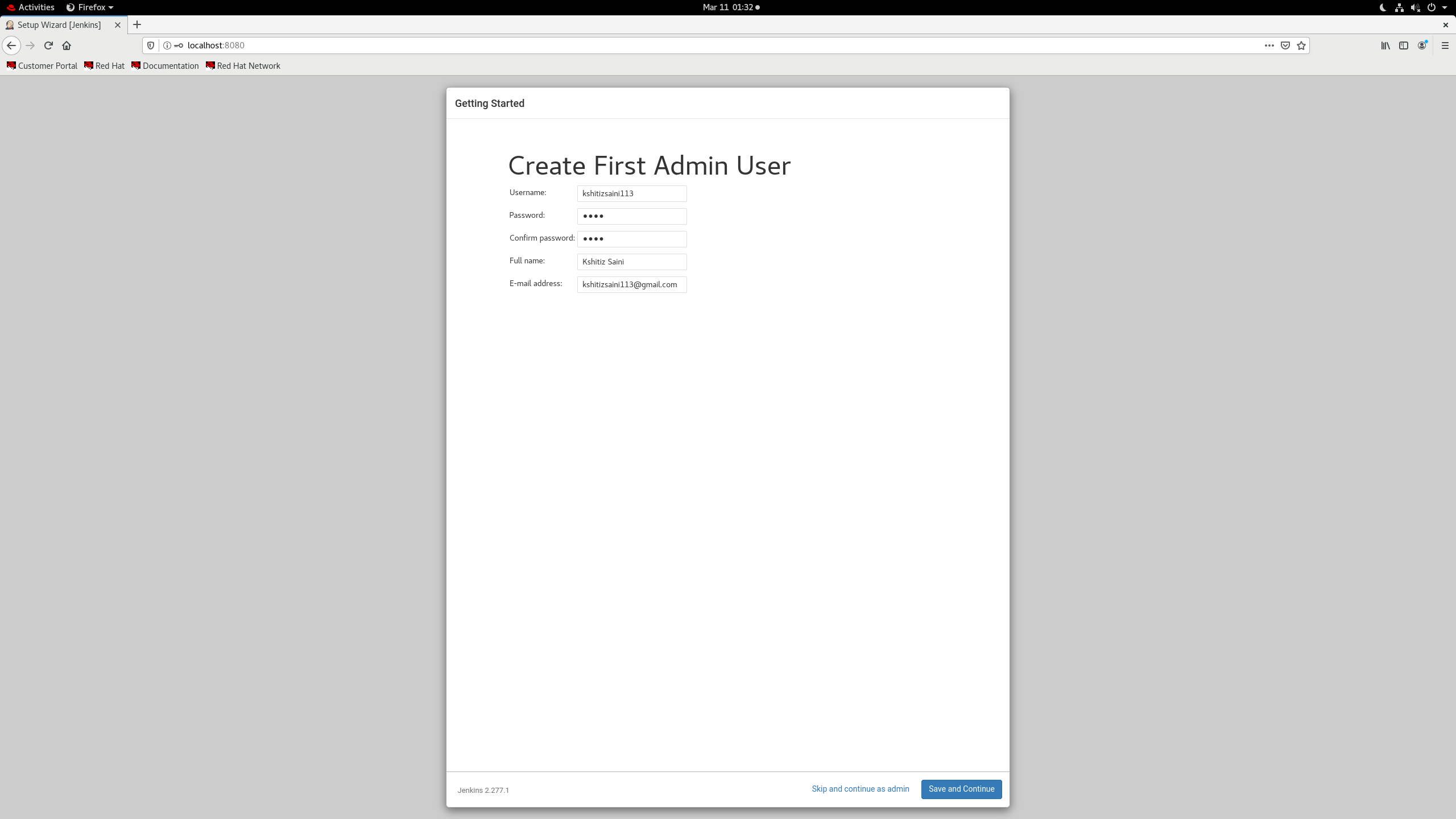Screen dimensions: 1456x819
Task: Open the Firefox hamburger menu
Action: [1445, 45]
